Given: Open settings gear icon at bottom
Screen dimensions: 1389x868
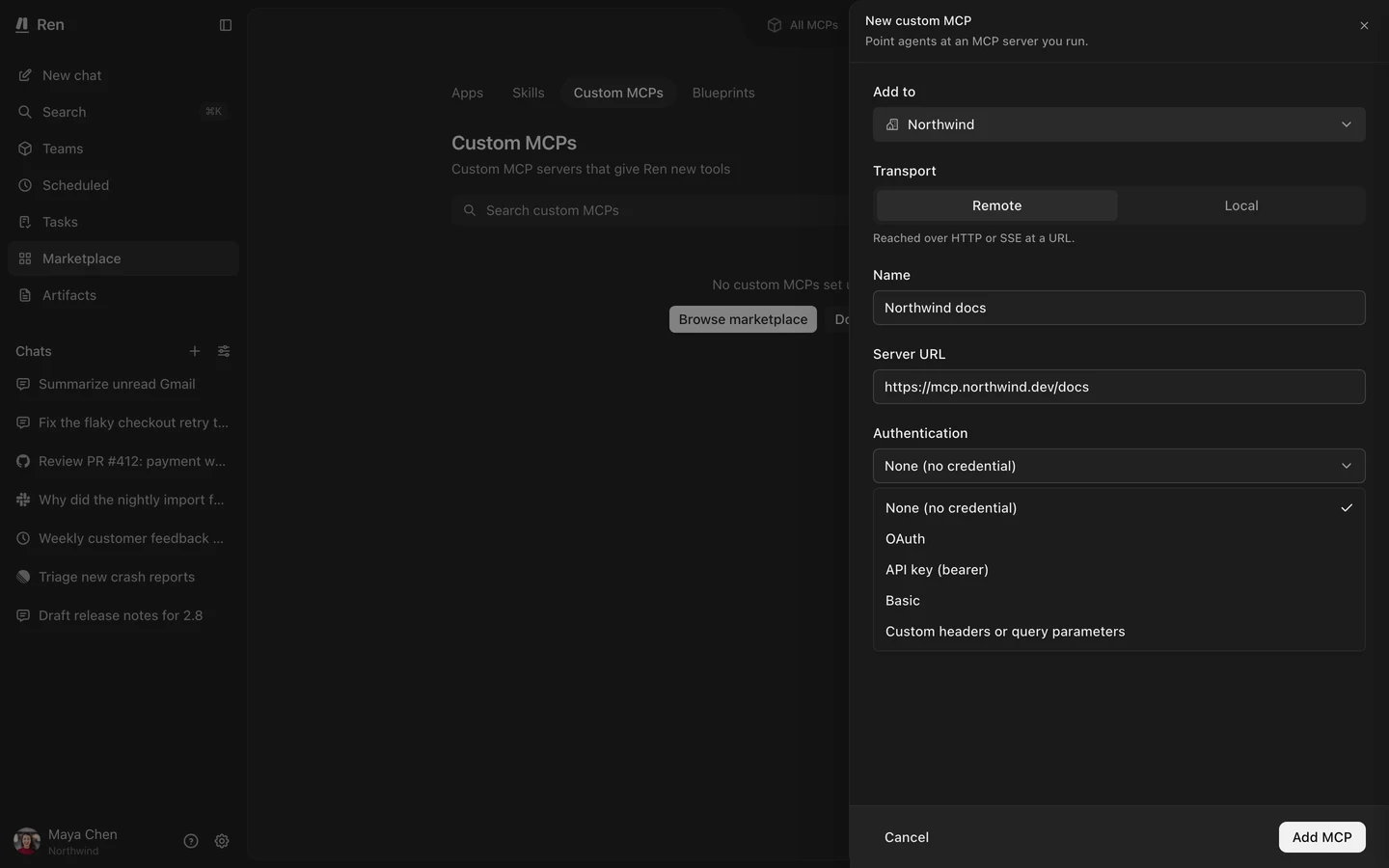Looking at the screenshot, I should point(222,841).
